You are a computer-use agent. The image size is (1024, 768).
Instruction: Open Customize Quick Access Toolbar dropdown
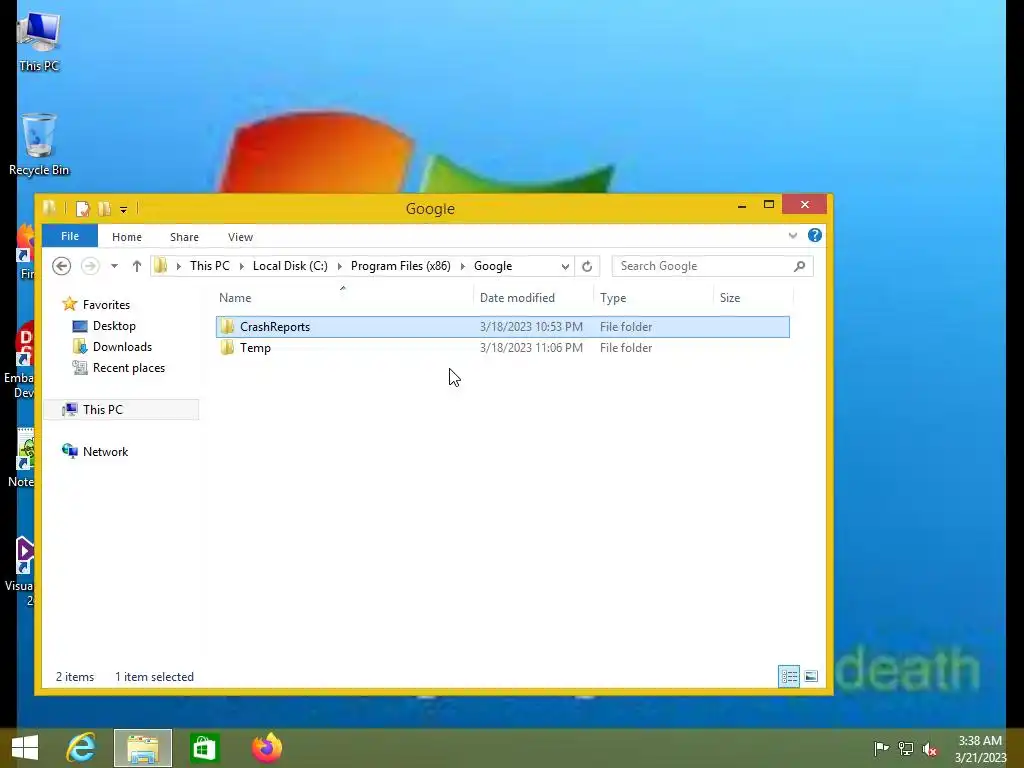tap(123, 210)
